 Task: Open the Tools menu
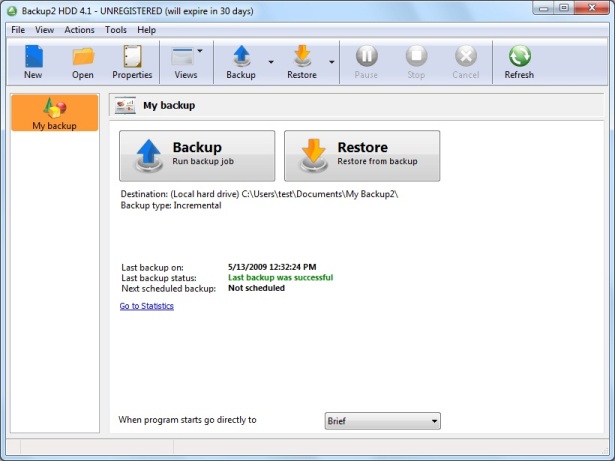click(x=116, y=30)
